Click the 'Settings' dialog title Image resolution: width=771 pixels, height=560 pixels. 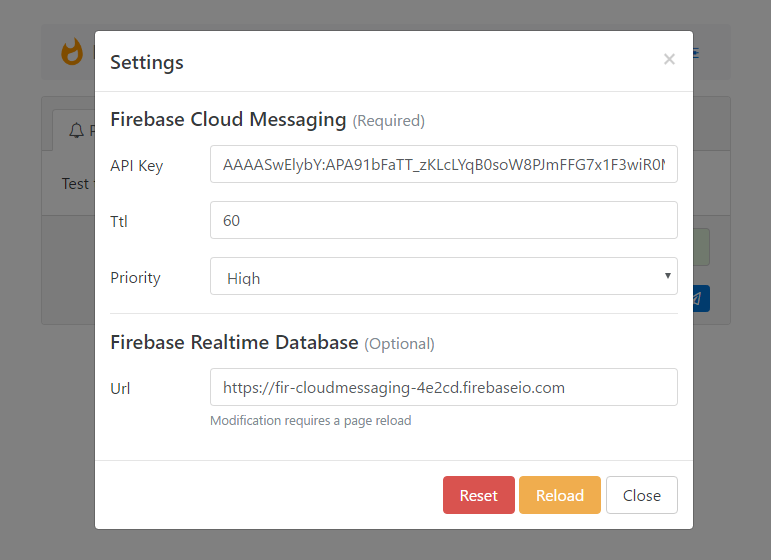147,62
